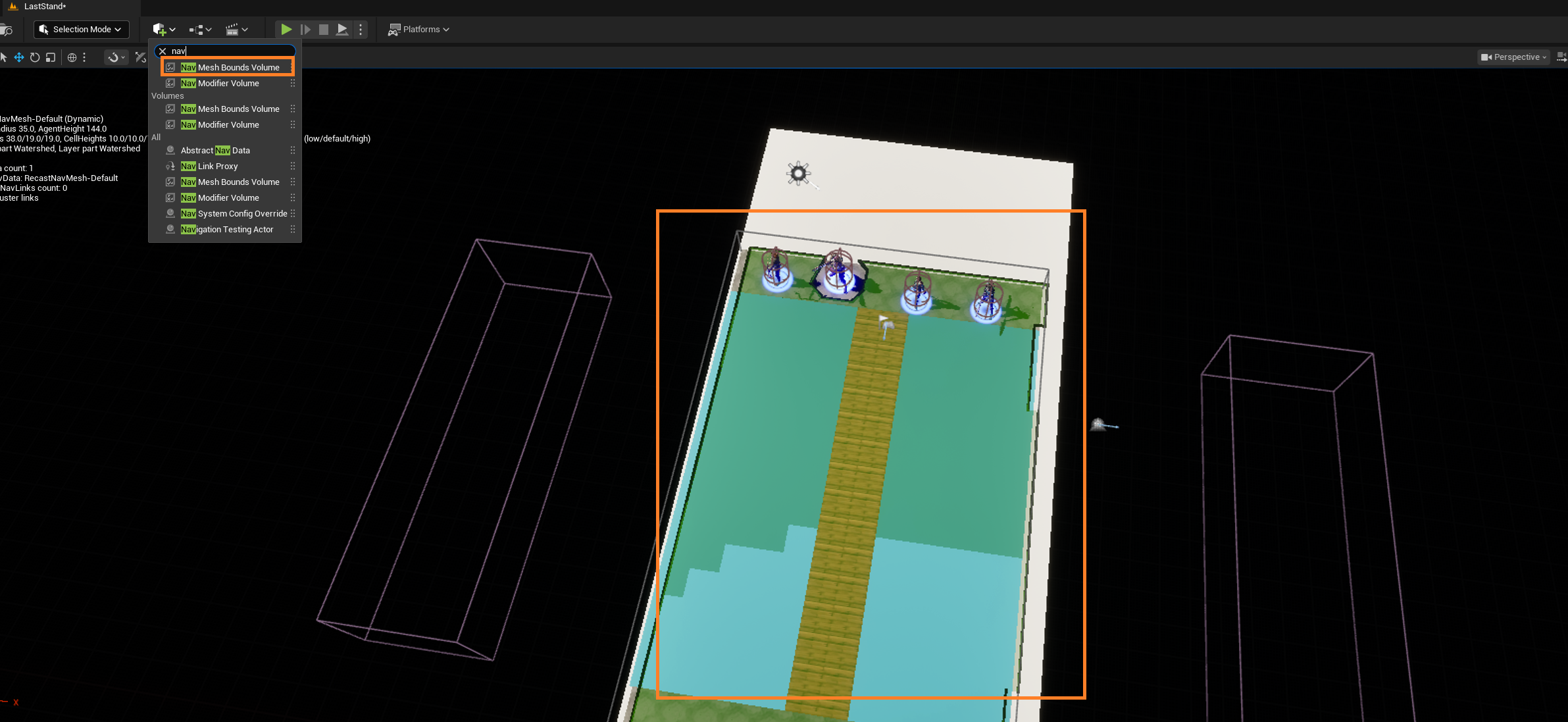The image size is (1568, 722).
Task: Activate the scale gizmo tool
Action: pos(51,57)
